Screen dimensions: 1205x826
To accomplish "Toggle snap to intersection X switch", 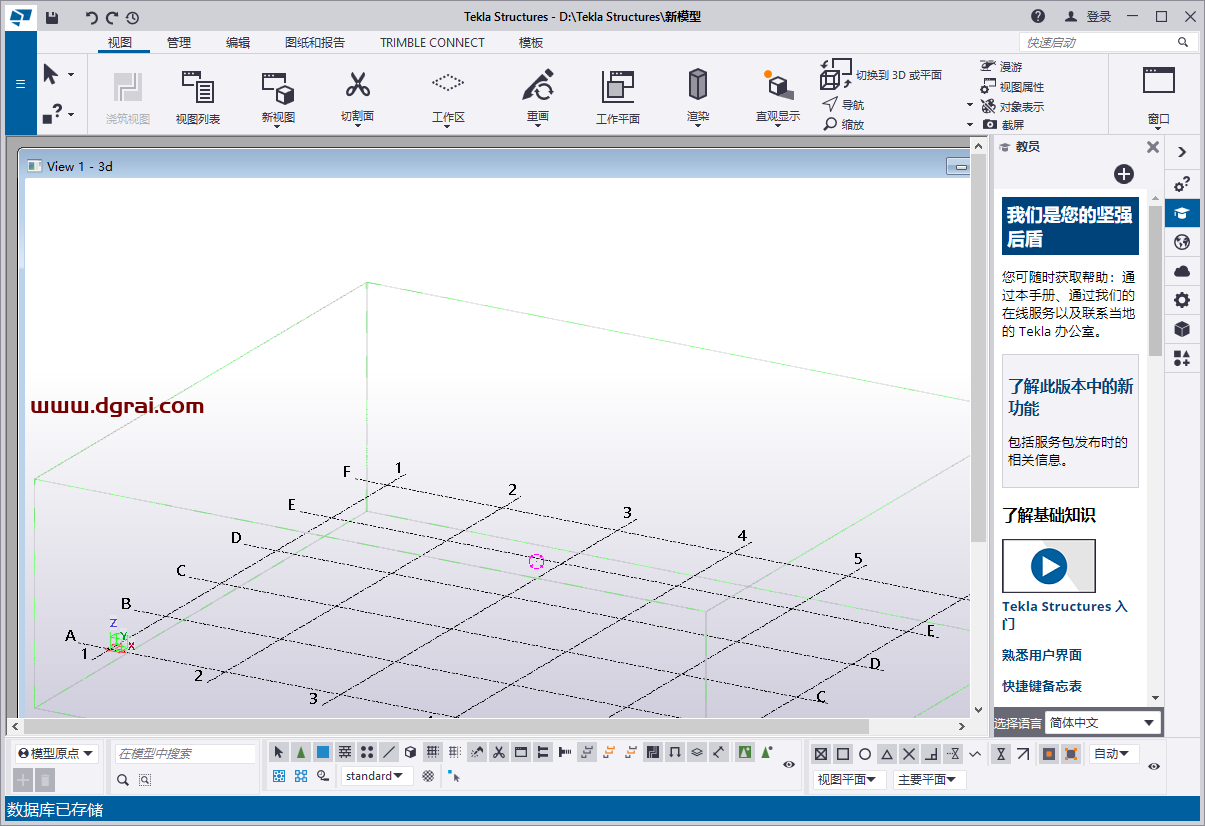I will click(x=909, y=754).
